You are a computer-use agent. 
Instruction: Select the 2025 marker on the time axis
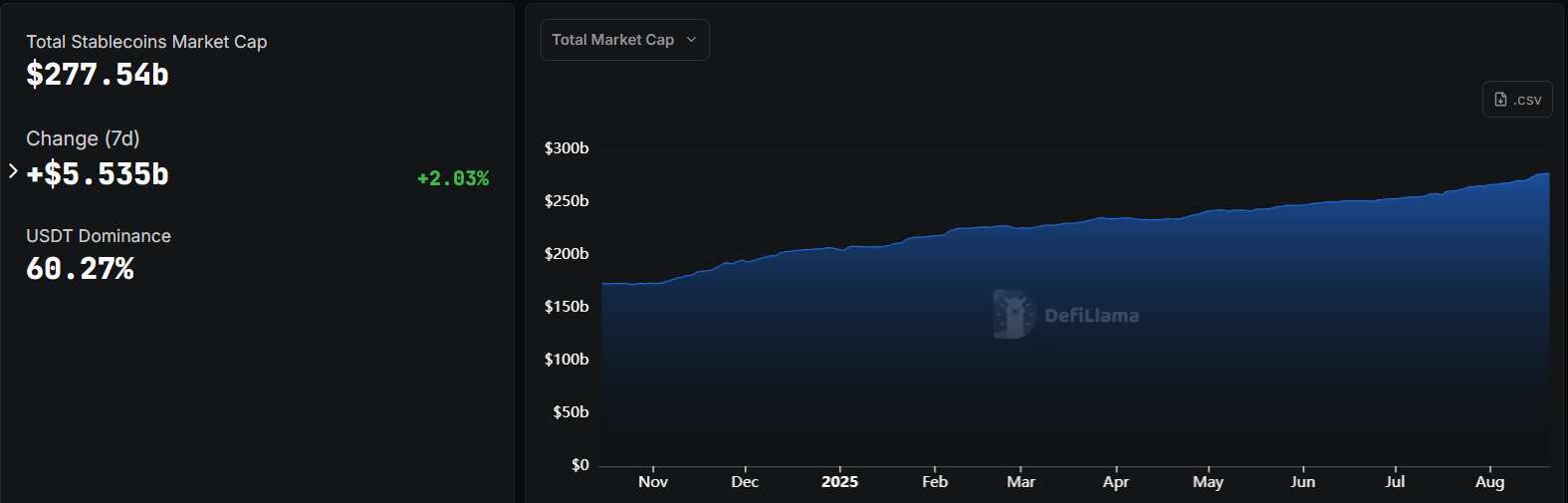[x=839, y=482]
